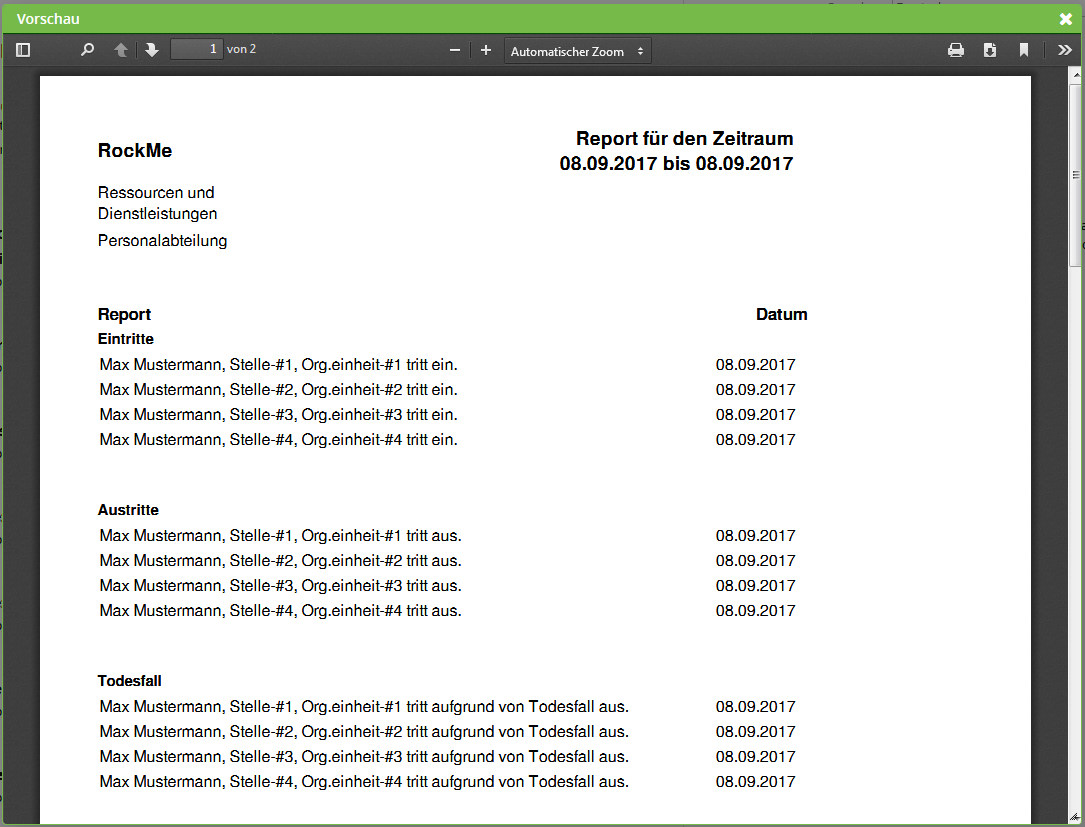
Task: Go to the previous page
Action: 121,50
